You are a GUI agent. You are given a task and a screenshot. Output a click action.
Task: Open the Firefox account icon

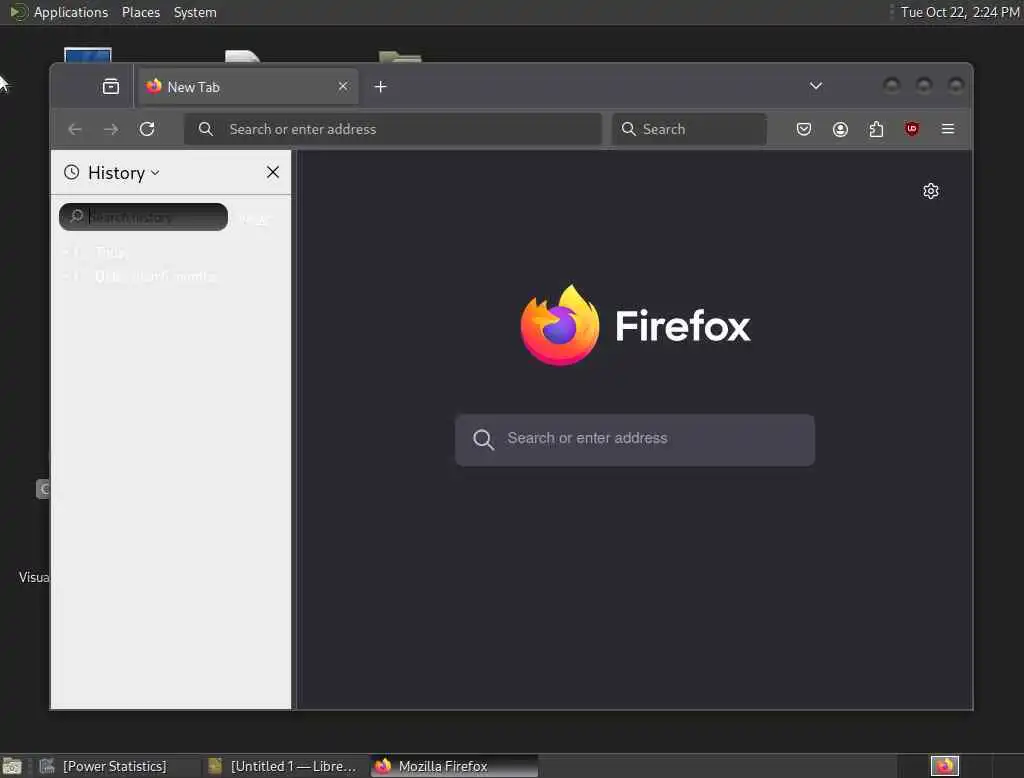840,129
